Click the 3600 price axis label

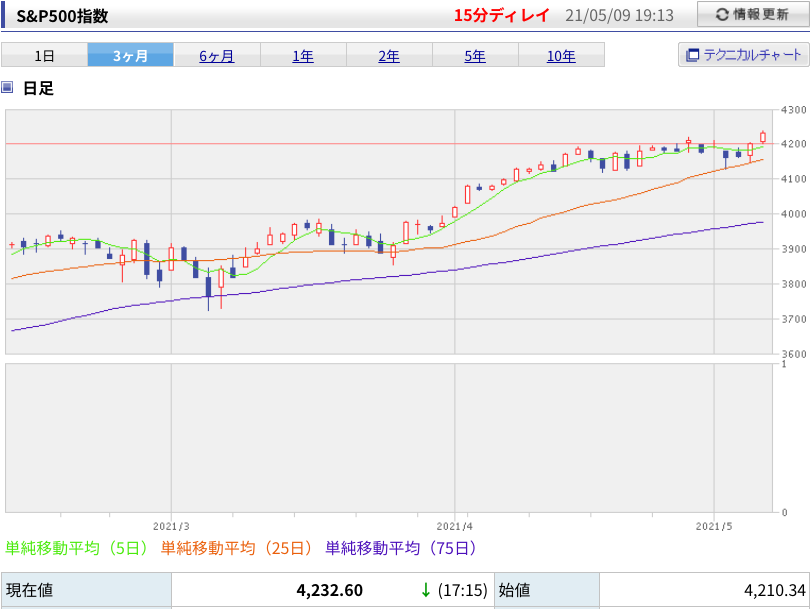tap(794, 354)
